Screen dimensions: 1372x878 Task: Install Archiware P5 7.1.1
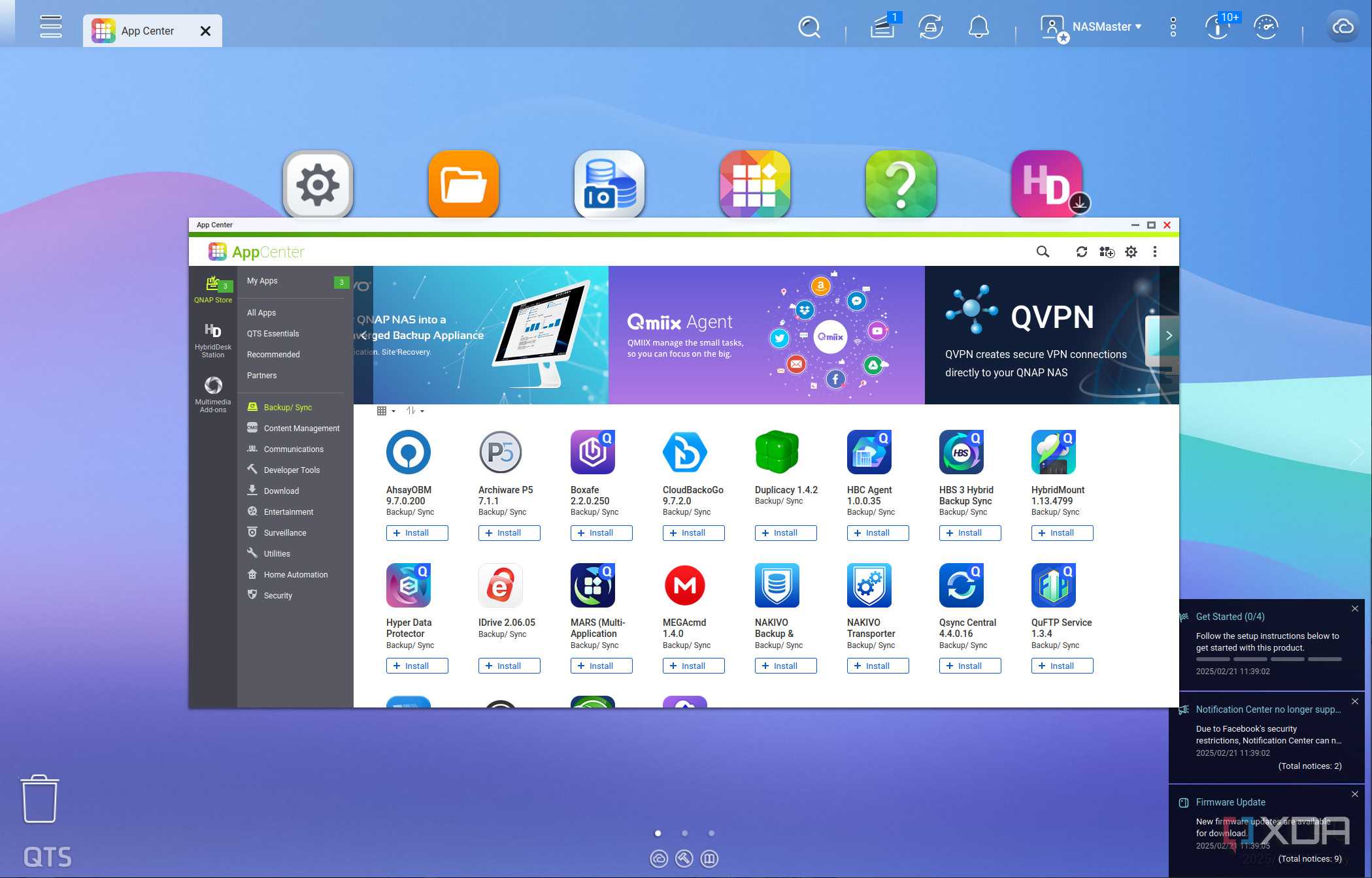pos(509,533)
